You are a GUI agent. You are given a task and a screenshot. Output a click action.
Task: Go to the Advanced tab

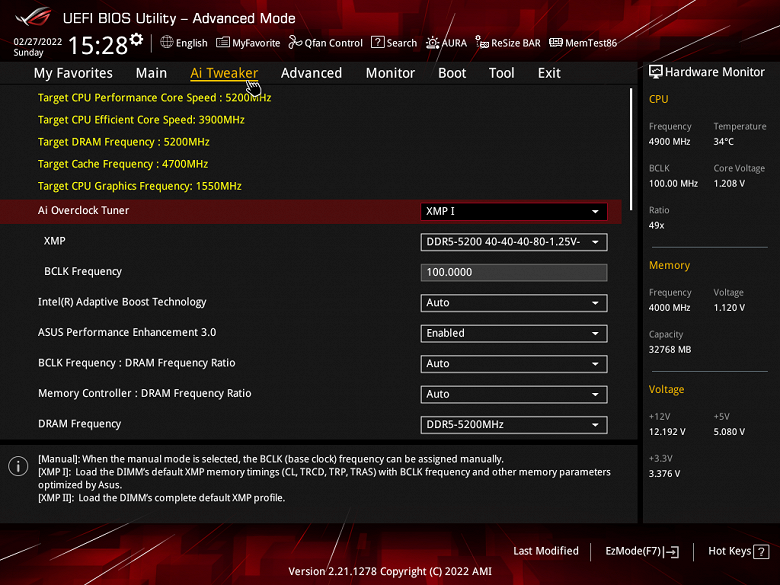click(x=311, y=73)
